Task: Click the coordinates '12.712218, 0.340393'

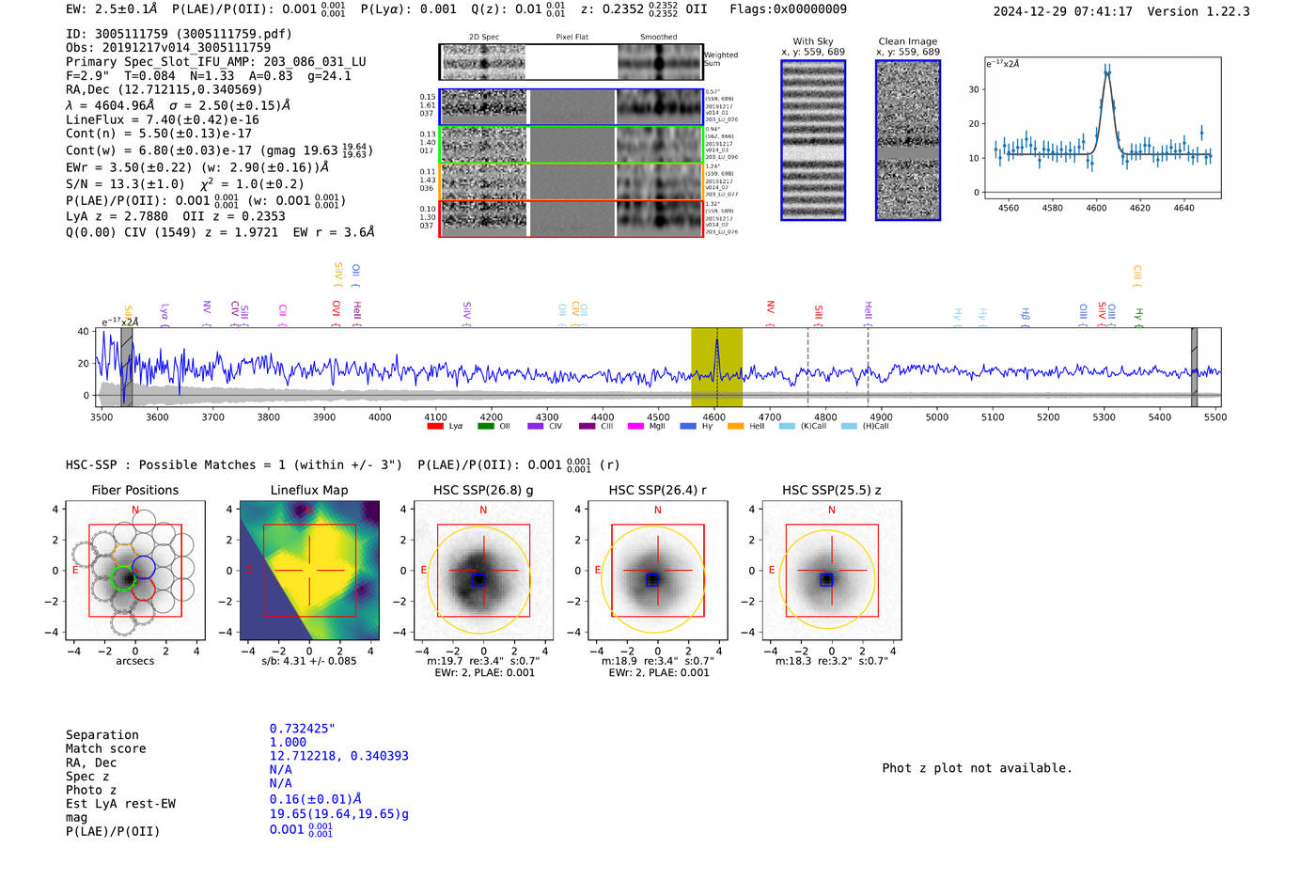Action: tap(339, 756)
